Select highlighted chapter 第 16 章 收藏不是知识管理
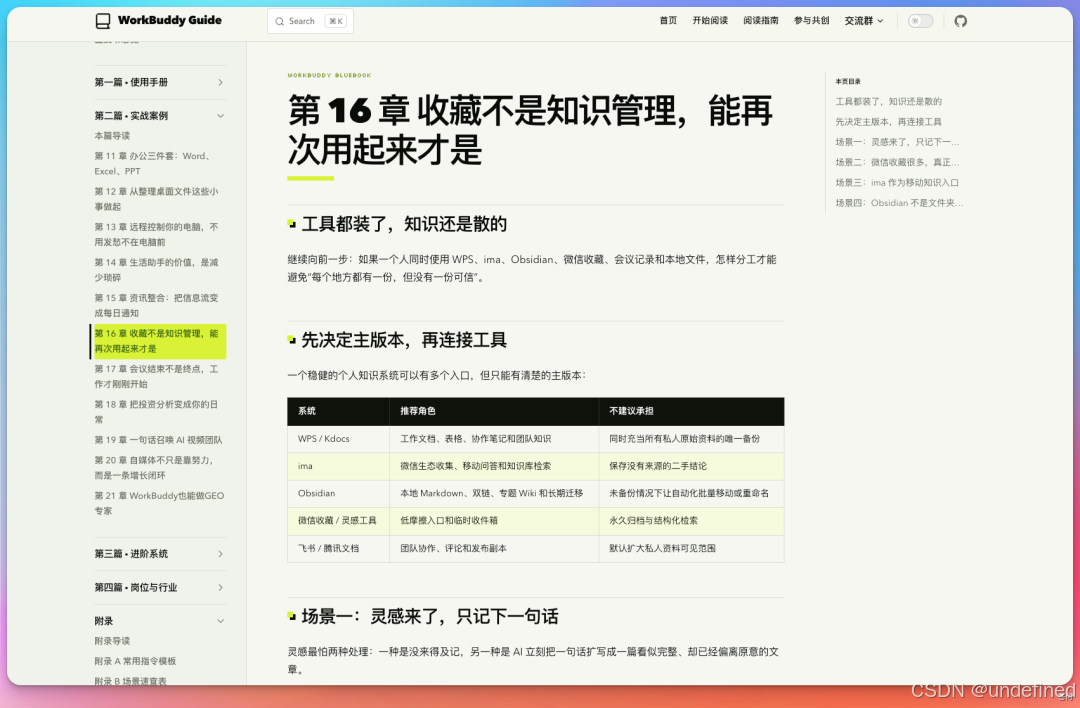Screen dimensions: 1080x708 pos(158,341)
